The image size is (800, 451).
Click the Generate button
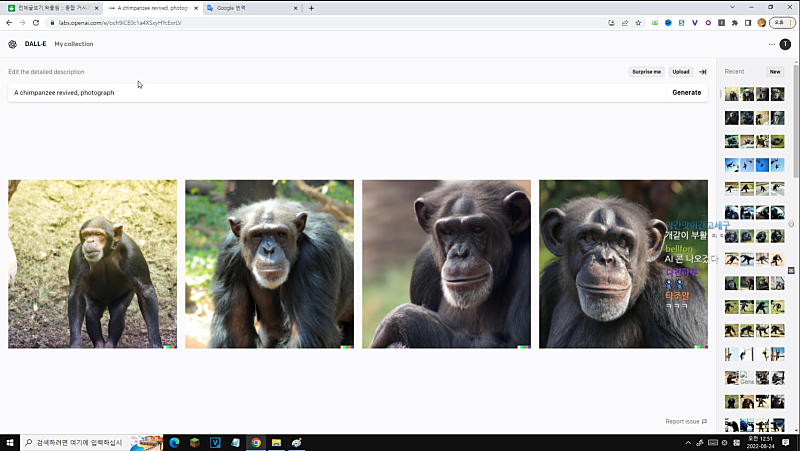pyautogui.click(x=686, y=92)
